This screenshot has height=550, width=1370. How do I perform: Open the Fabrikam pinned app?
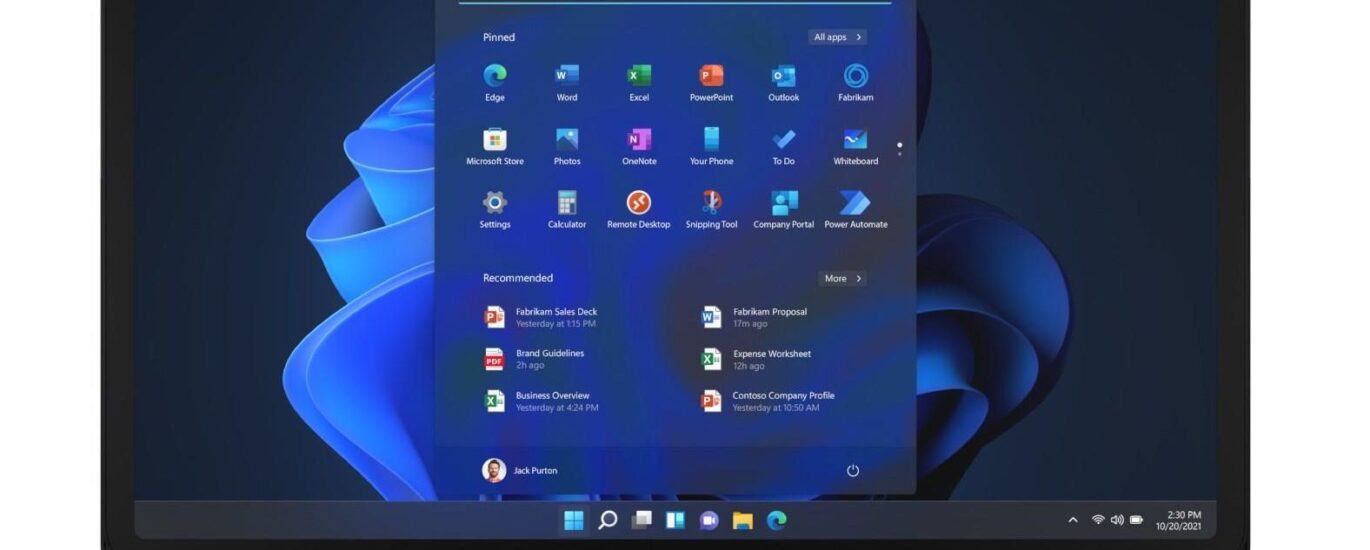855,83
